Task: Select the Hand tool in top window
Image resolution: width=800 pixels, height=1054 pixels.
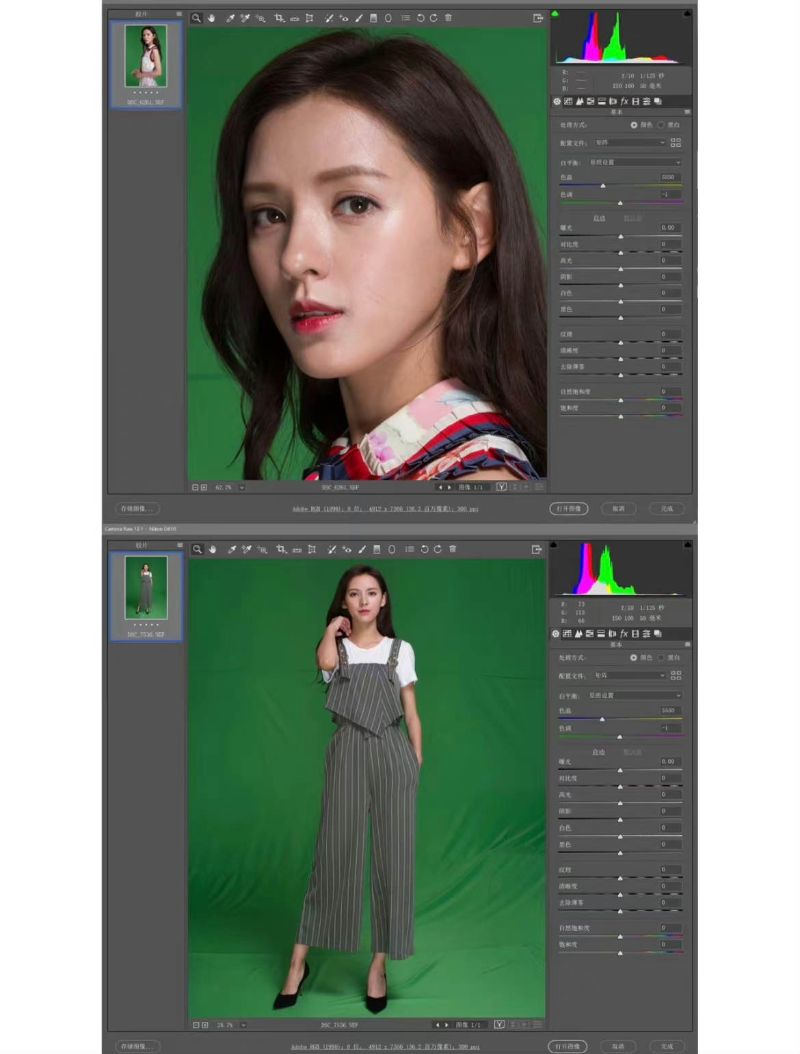Action: [212, 18]
